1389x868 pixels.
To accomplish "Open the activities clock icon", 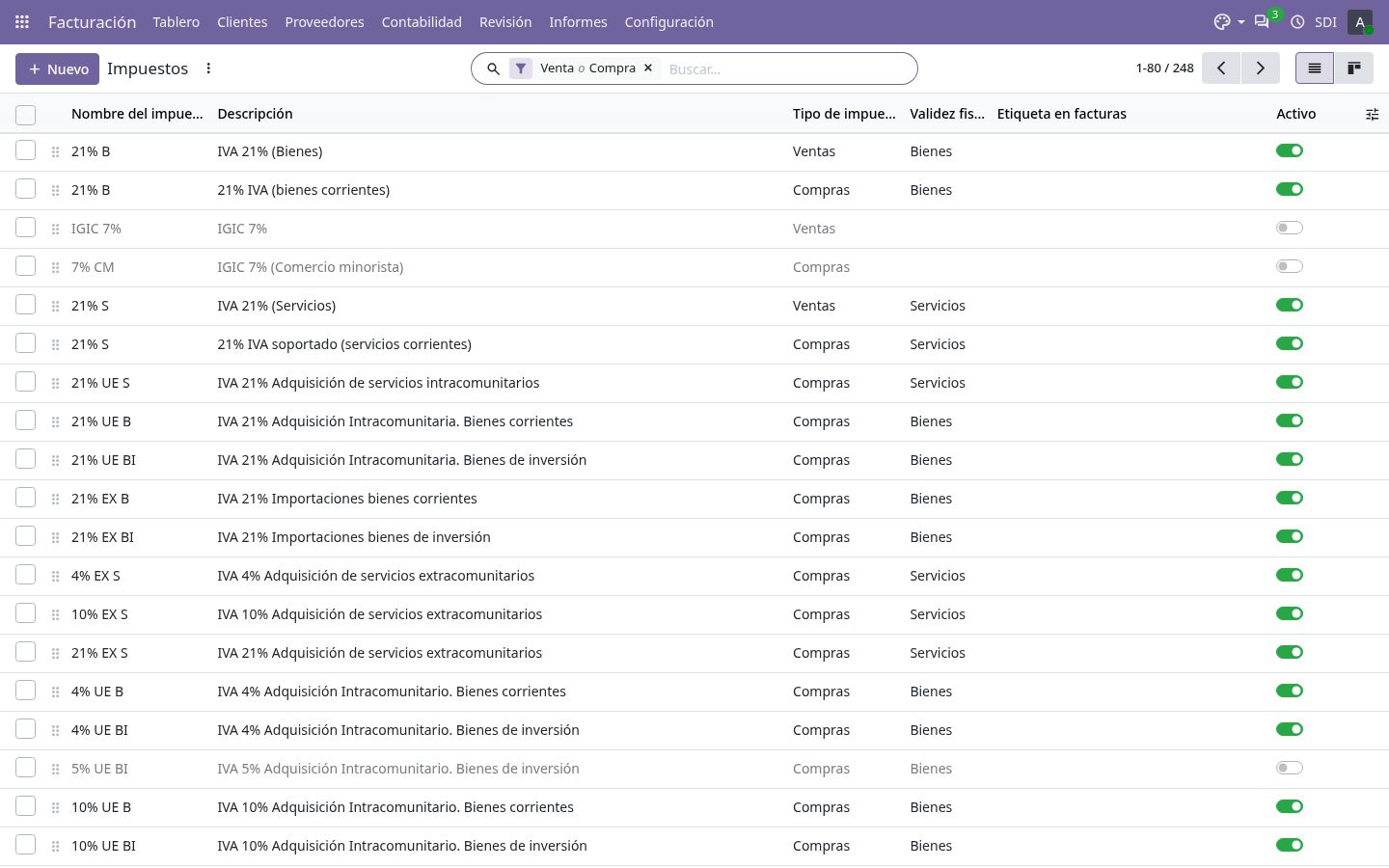I will [1297, 21].
